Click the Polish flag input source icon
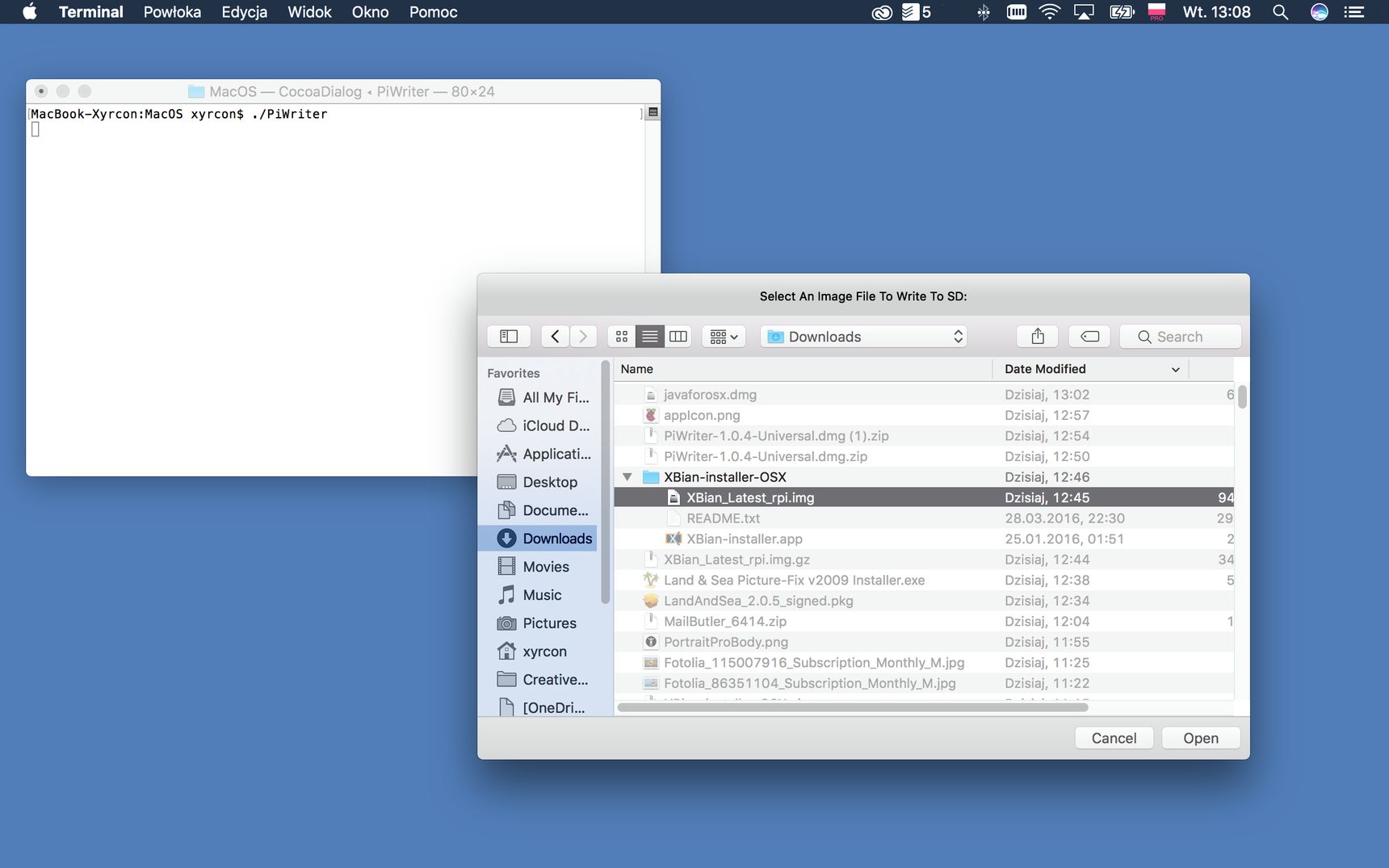This screenshot has height=868, width=1389. click(1156, 12)
